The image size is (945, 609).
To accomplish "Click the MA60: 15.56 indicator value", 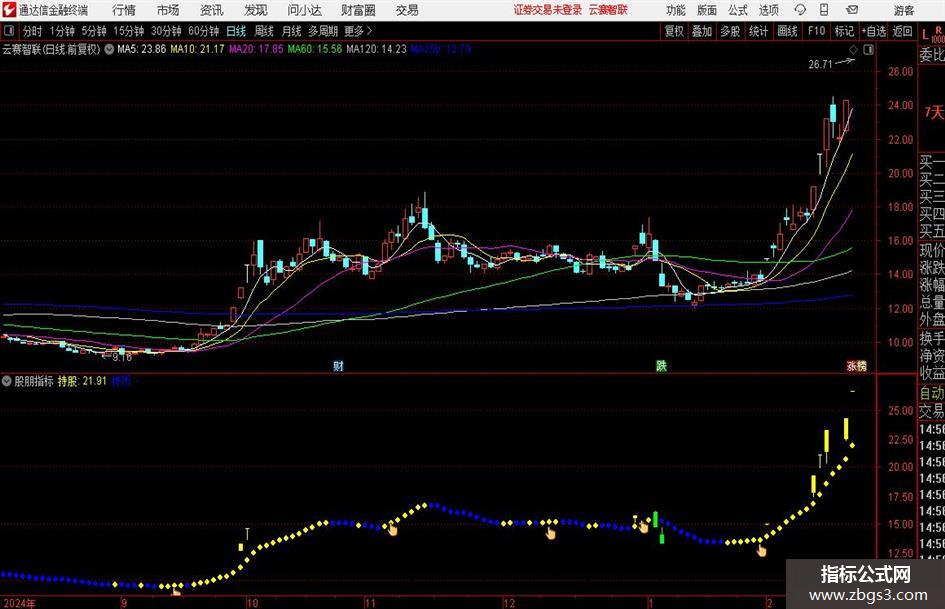I will (x=315, y=49).
